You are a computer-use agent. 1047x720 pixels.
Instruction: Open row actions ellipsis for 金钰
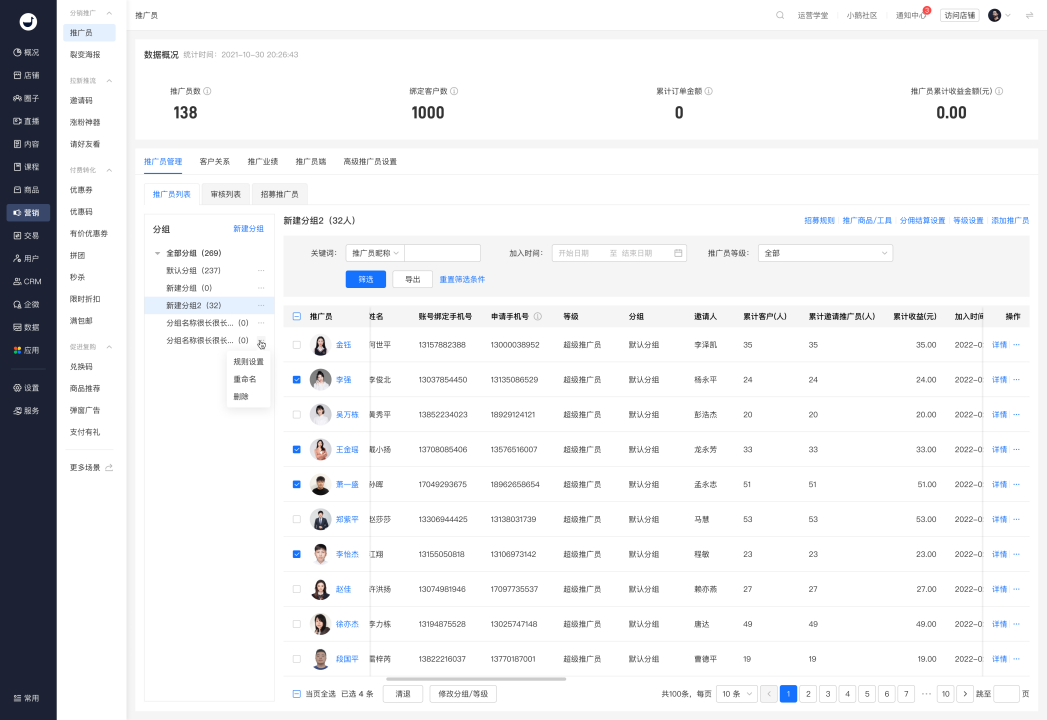click(1016, 345)
